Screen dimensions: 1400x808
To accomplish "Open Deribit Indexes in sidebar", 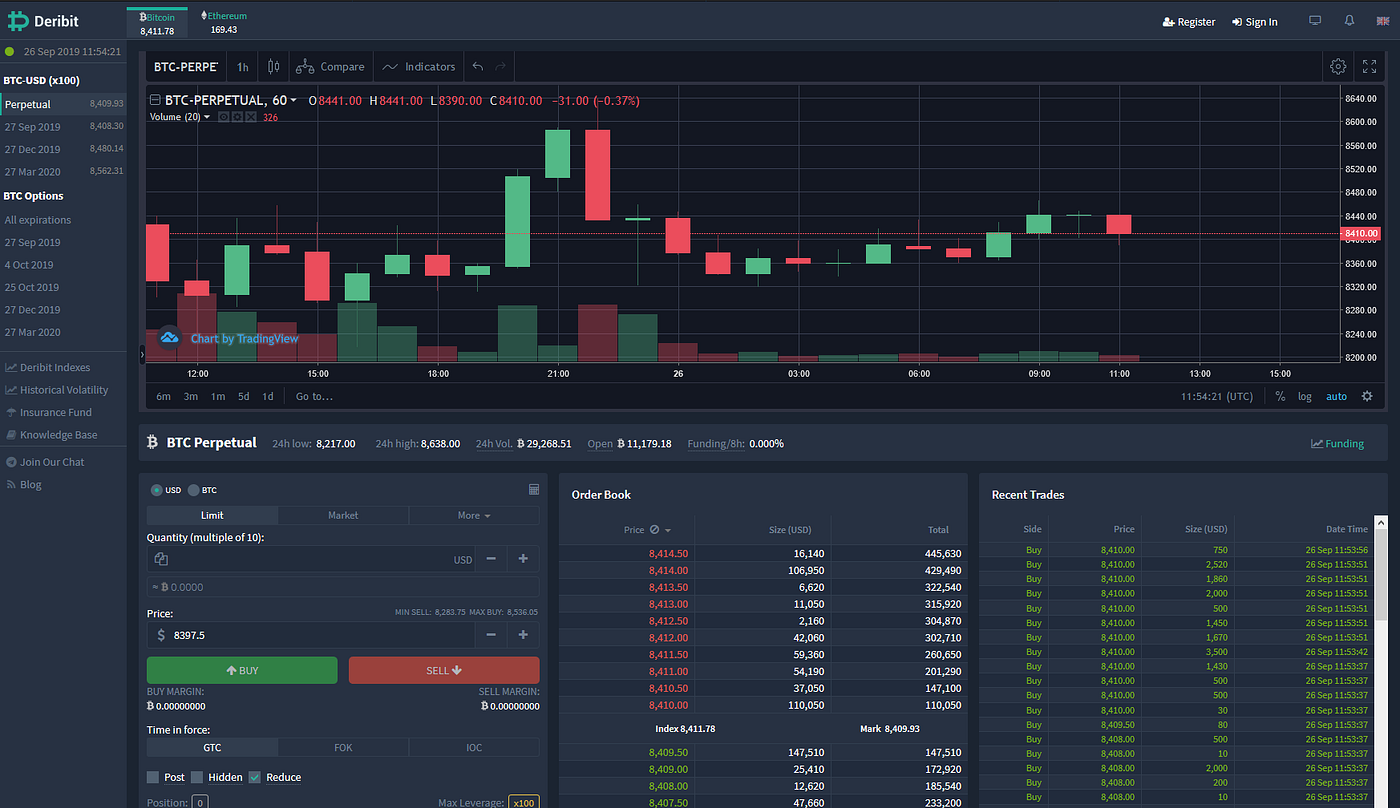I will click(x=47, y=367).
